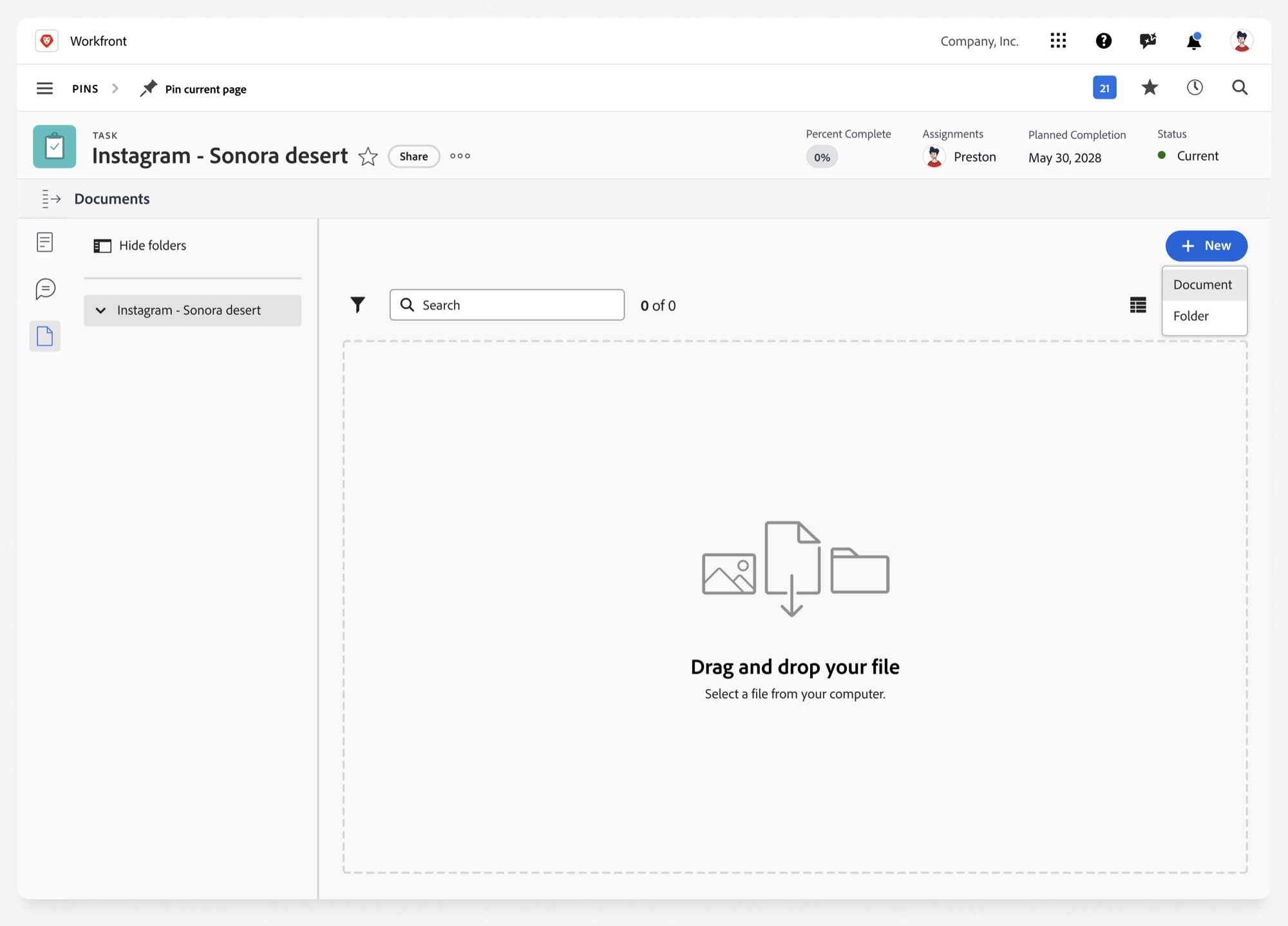The width and height of the screenshot is (1288, 926).
Task: Open the documents filter funnel
Action: pos(357,305)
